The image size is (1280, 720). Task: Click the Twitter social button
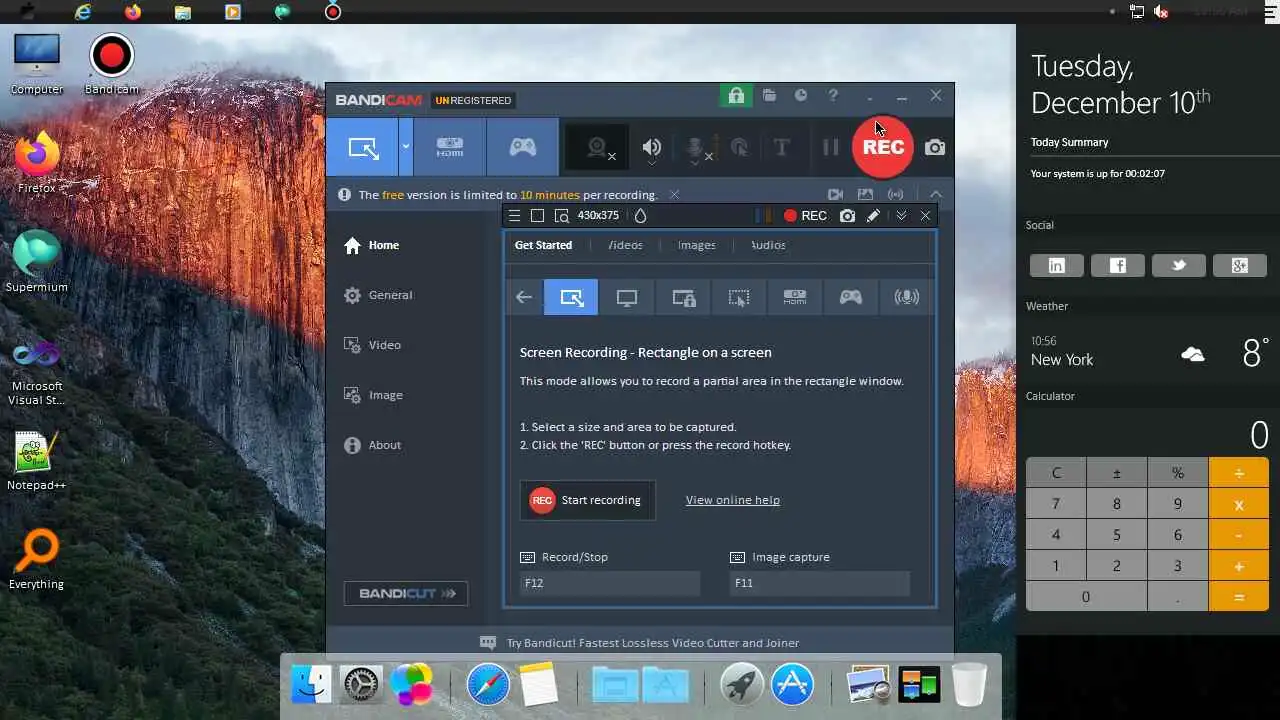(x=1179, y=265)
